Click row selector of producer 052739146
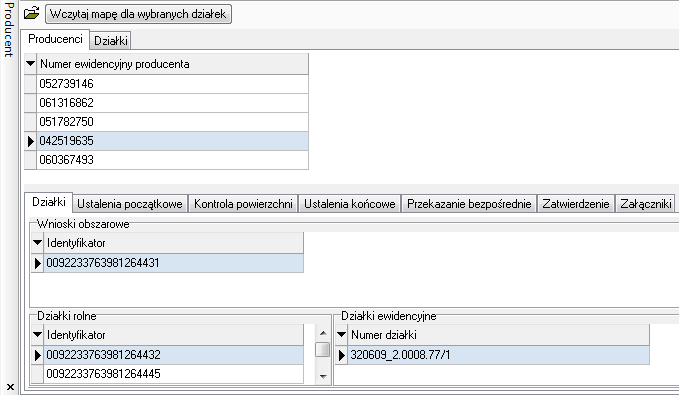The height and width of the screenshot is (395, 679). (x=30, y=84)
